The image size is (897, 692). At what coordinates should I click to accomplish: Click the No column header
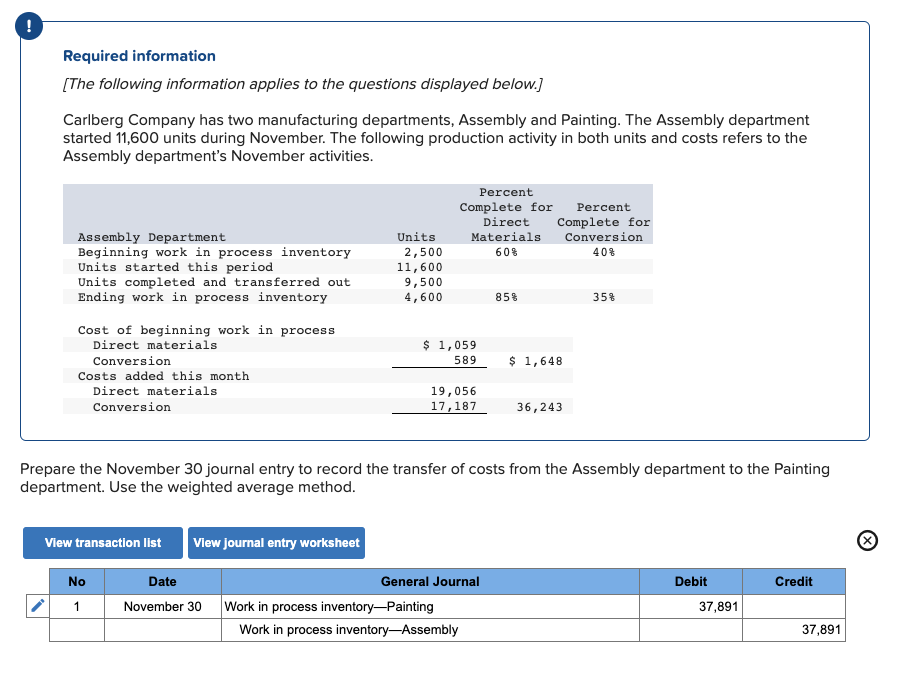pos(77,581)
